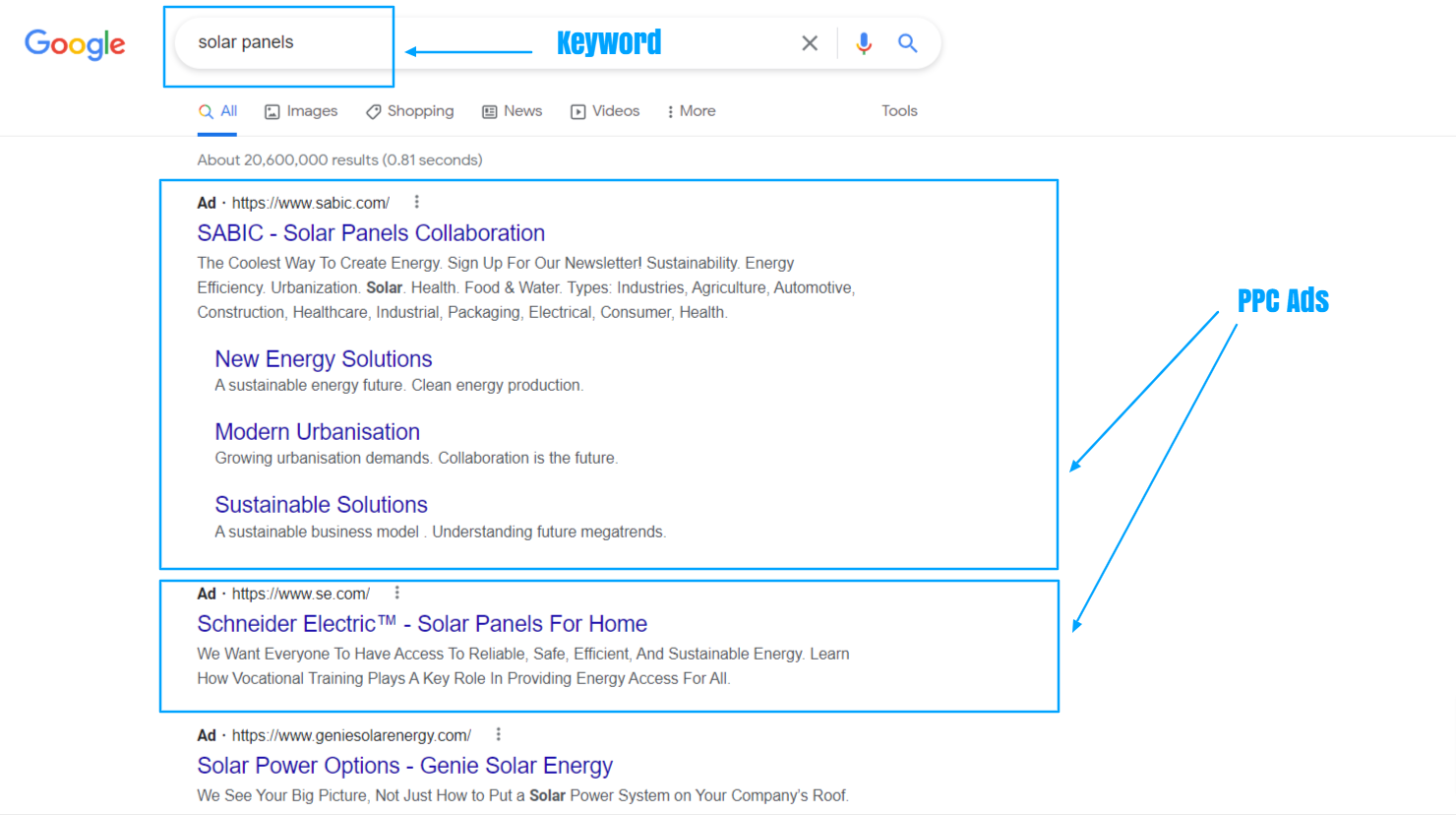Select the All results tab
Image resolution: width=1456 pixels, height=815 pixels.
coord(217,111)
